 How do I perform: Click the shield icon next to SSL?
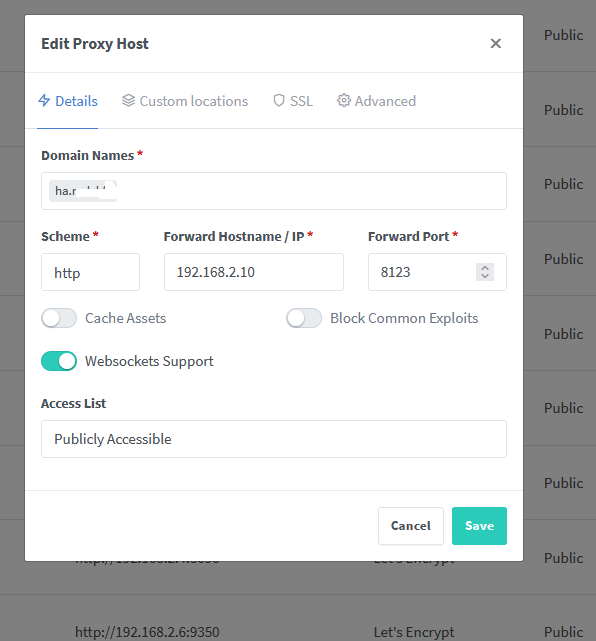tap(279, 101)
